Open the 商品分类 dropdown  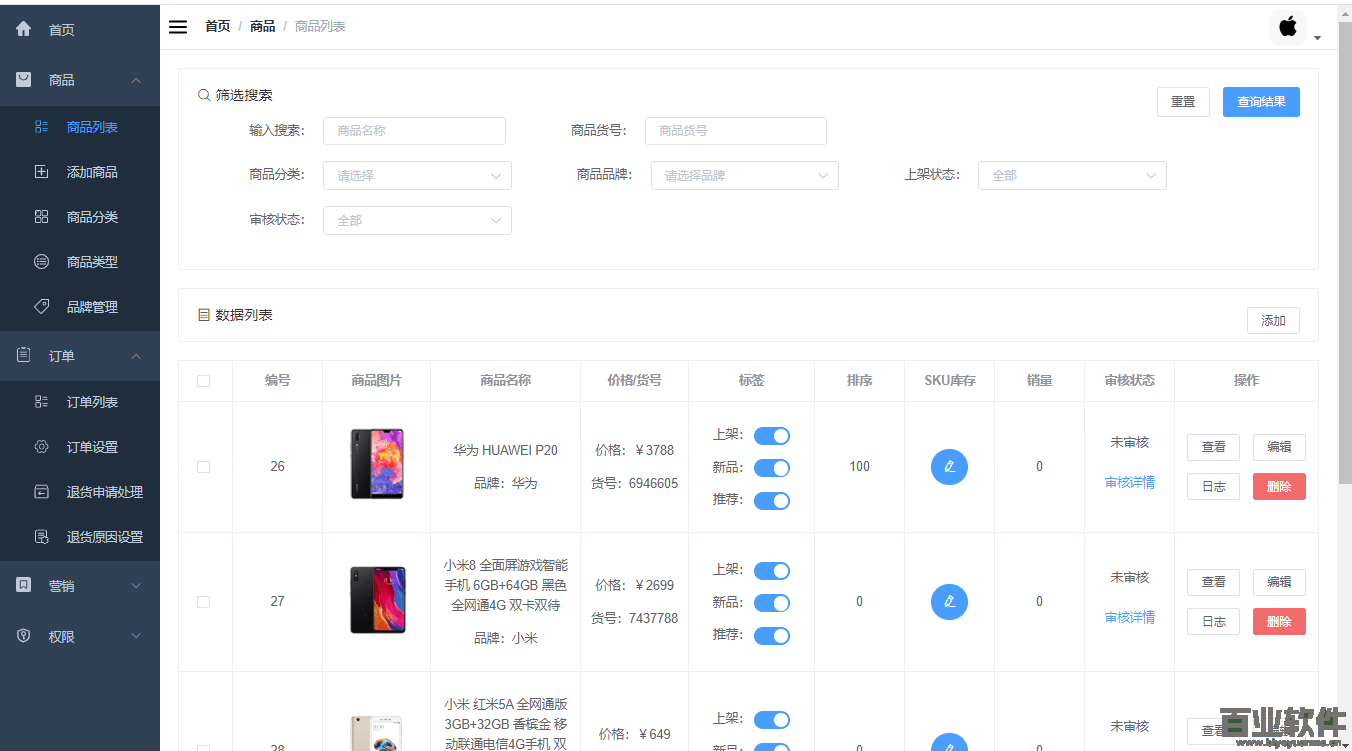[417, 175]
